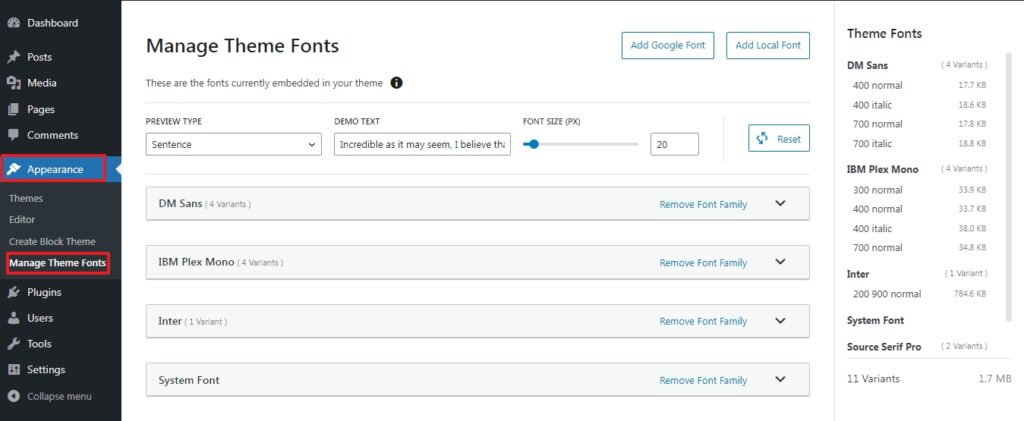Open Themes submenu item
Image resolution: width=1024 pixels, height=421 pixels.
(x=26, y=198)
